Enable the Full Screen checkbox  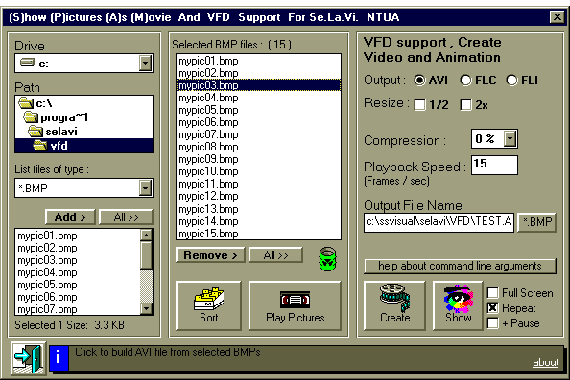[x=493, y=293]
